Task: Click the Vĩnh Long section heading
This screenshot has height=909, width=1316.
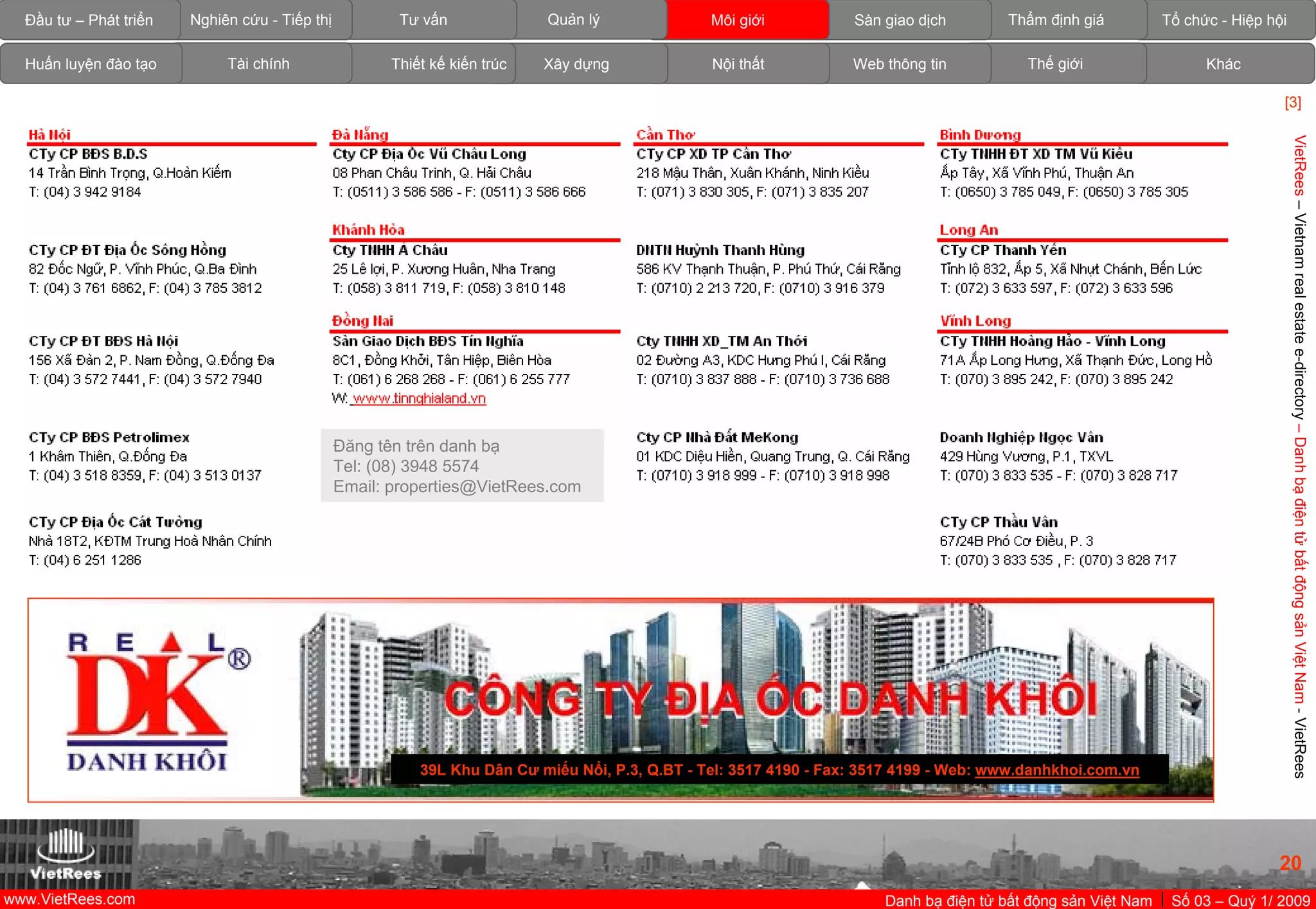Action: pyautogui.click(x=975, y=321)
